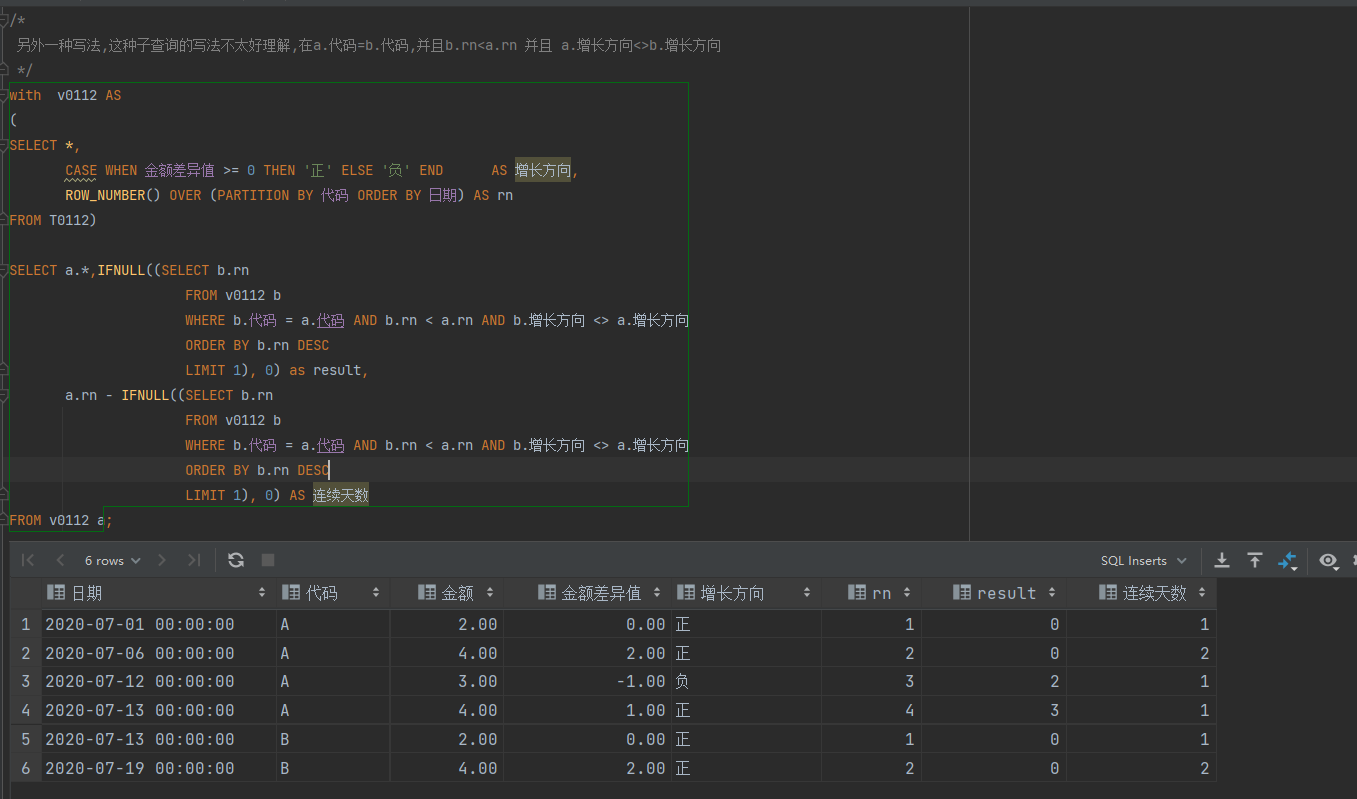This screenshot has width=1357, height=799.
Task: Click cell 2020-07-01 00:00:00
Action: [x=159, y=625]
